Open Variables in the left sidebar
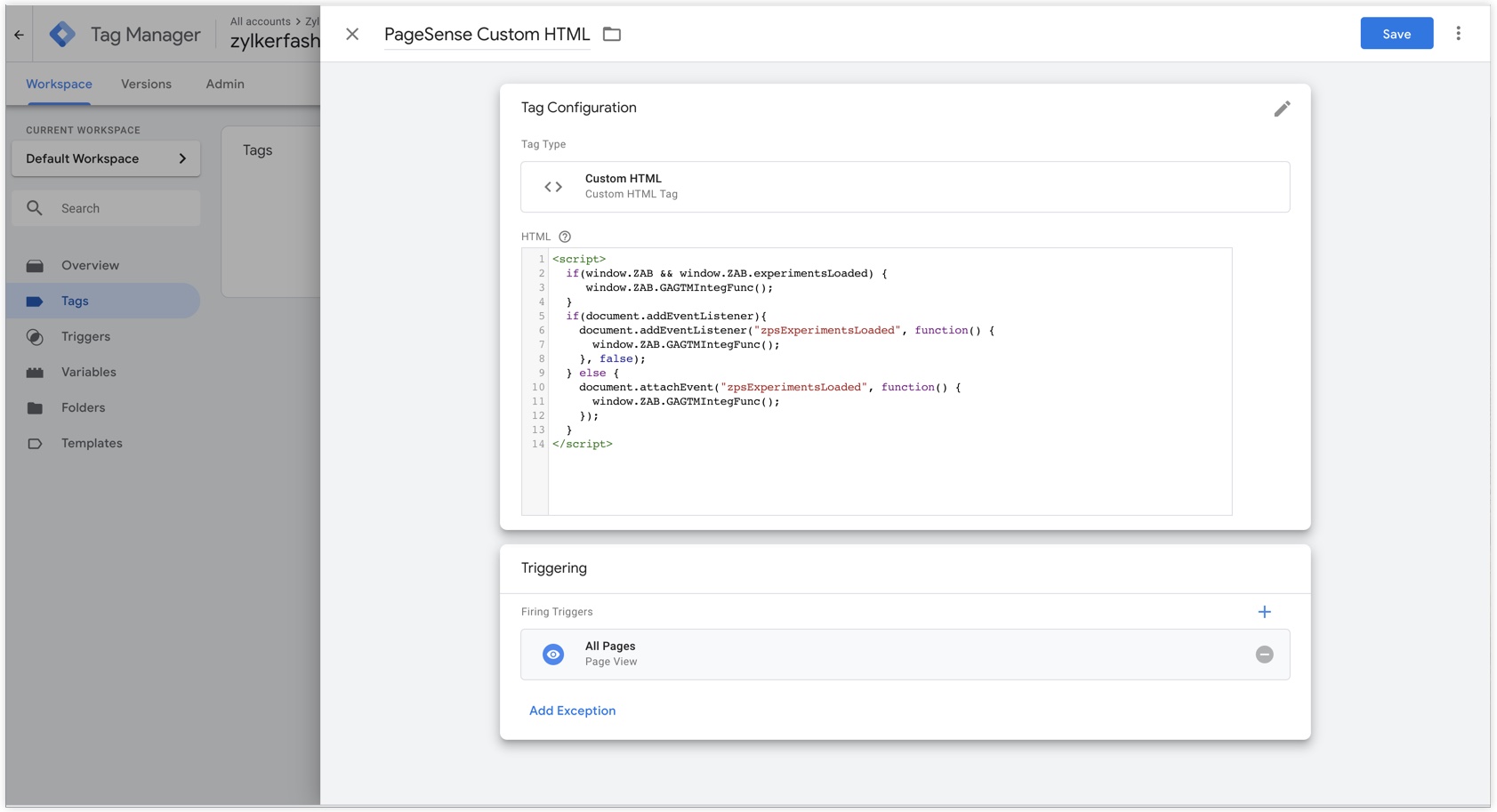 coord(88,373)
